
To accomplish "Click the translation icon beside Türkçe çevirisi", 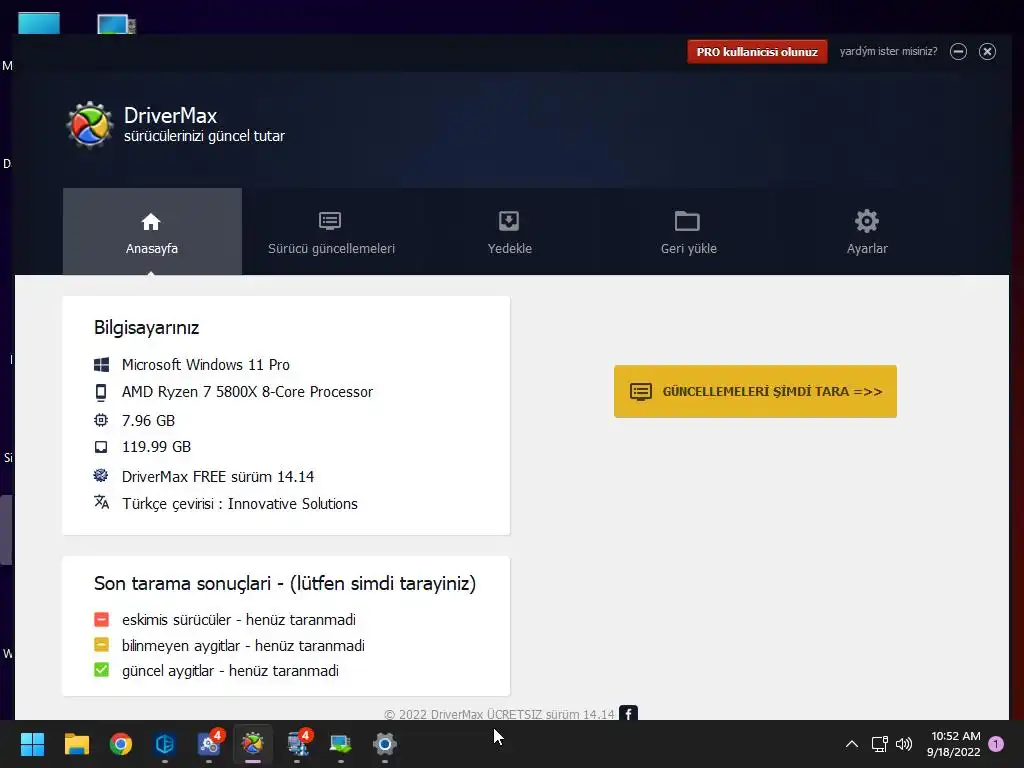I will 101,502.
